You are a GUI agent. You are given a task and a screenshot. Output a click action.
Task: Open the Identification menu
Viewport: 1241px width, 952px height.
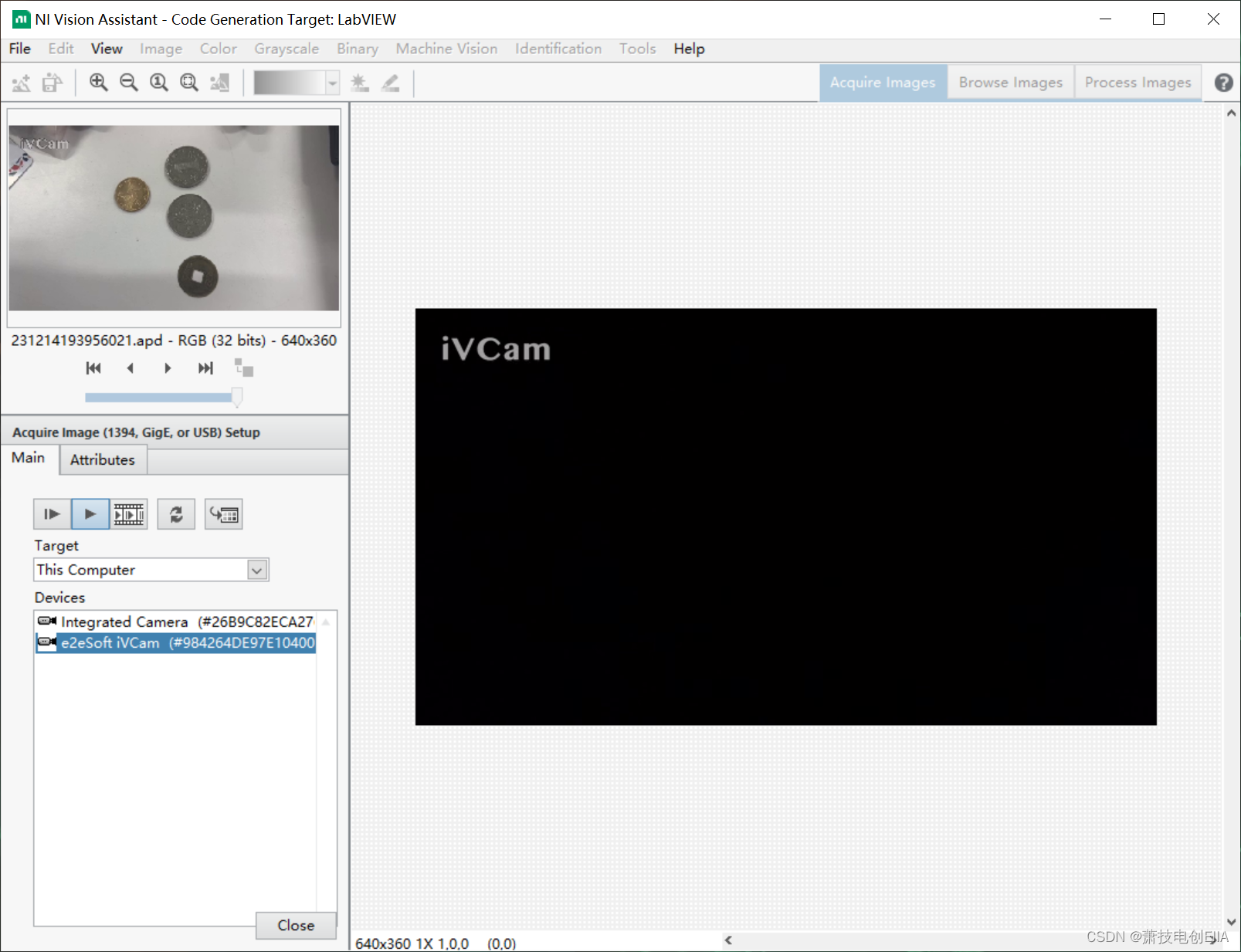(558, 49)
